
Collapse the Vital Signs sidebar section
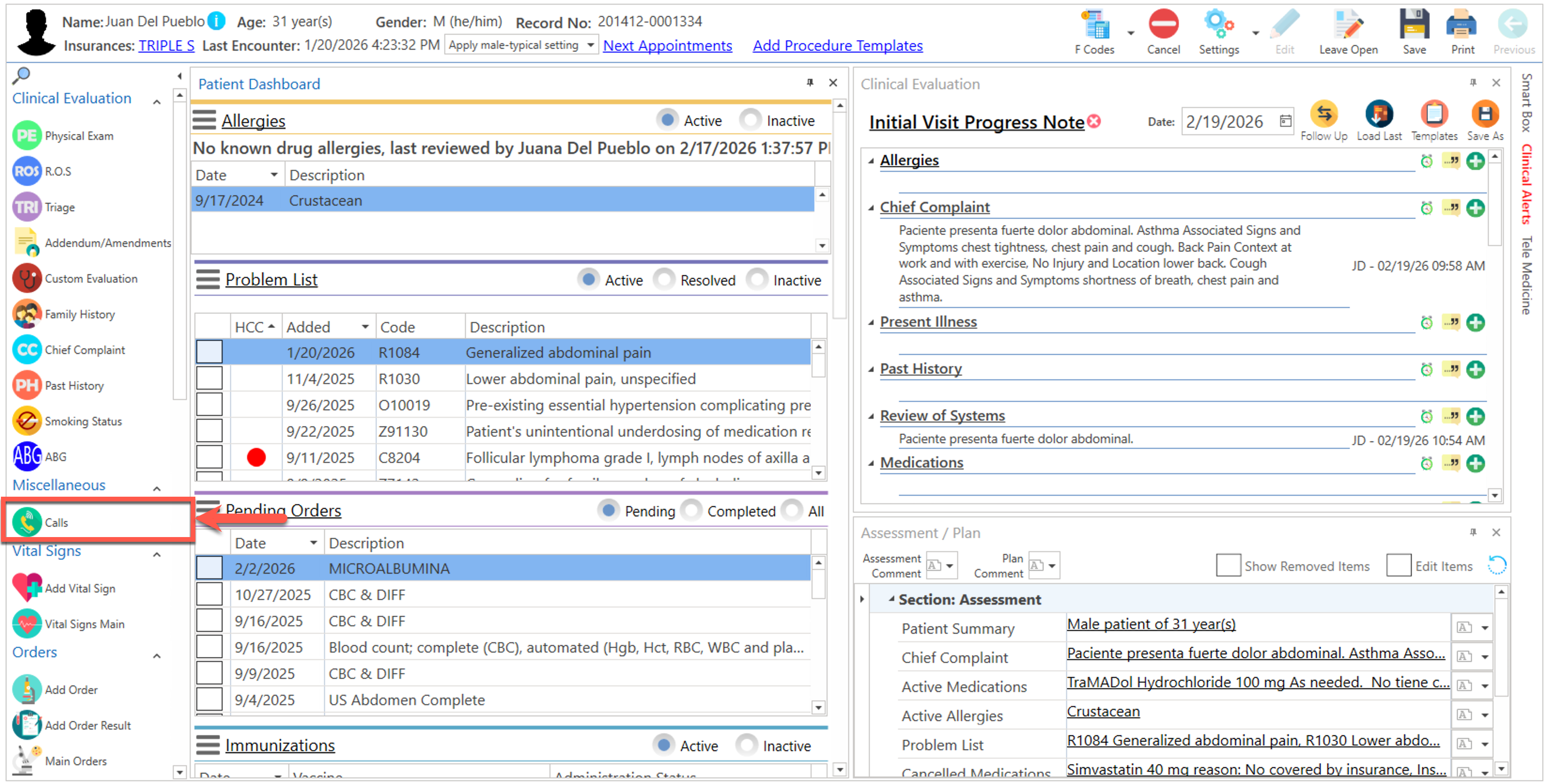click(157, 554)
